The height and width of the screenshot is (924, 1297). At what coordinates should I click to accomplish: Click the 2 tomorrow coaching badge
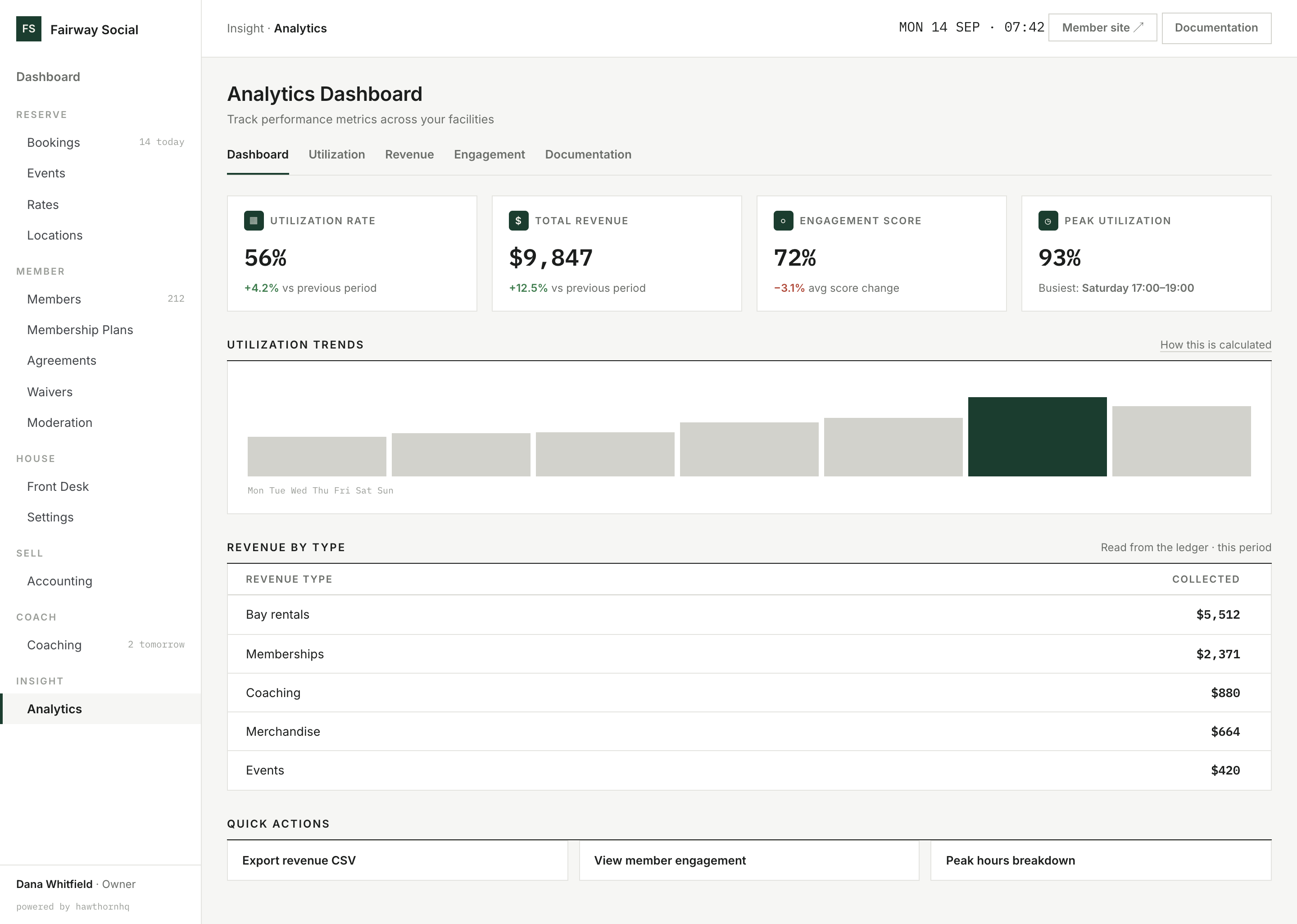point(156,644)
